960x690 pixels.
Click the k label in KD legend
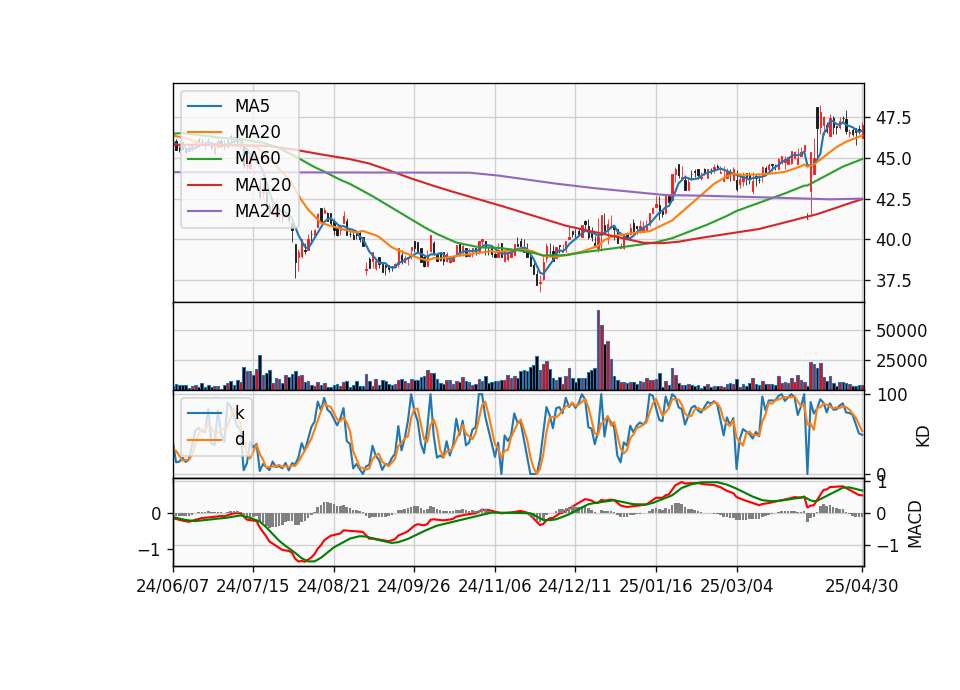pyautogui.click(x=239, y=413)
